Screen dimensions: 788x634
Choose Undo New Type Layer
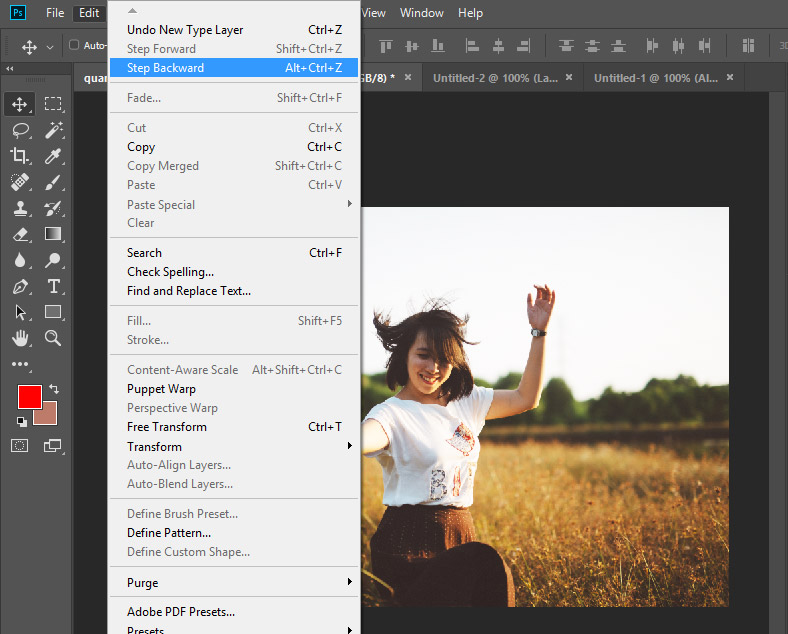tap(234, 30)
